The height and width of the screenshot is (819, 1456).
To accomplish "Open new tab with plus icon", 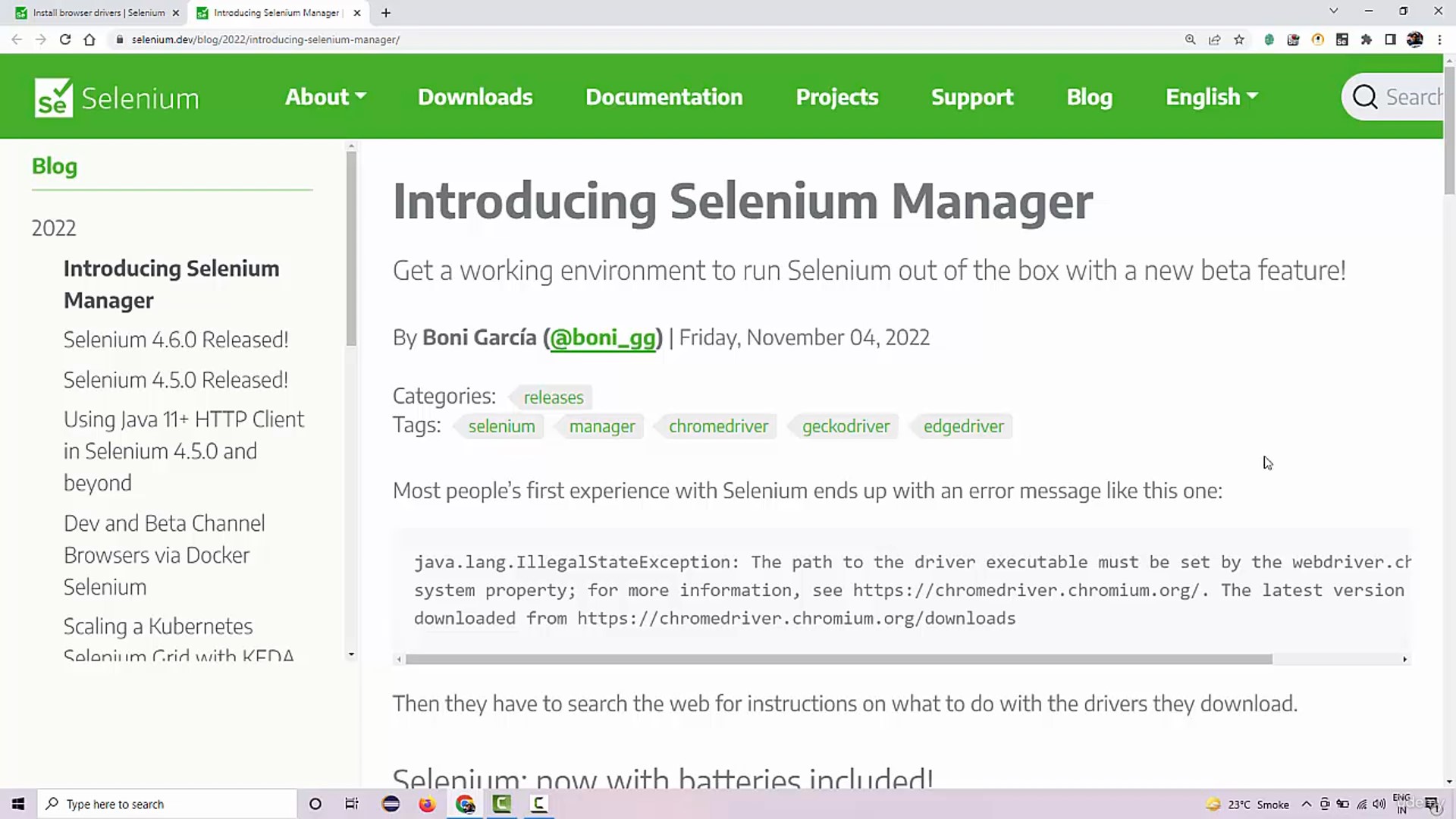I will [x=386, y=13].
